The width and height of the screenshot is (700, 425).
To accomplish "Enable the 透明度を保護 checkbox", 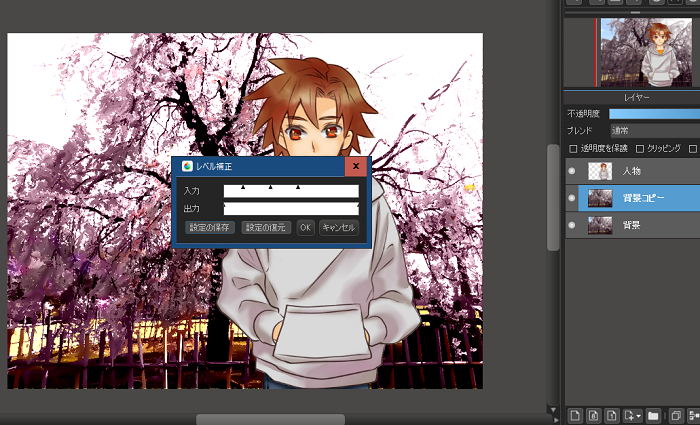I will pos(573,149).
